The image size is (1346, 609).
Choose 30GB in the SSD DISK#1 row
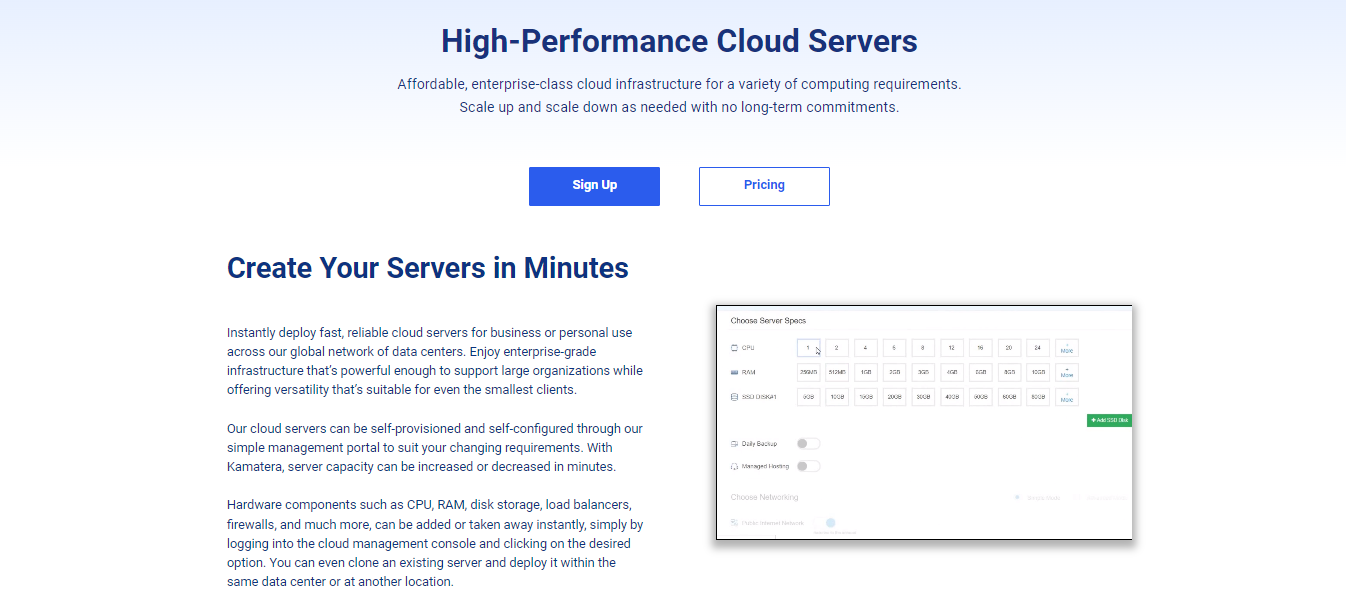pos(923,397)
